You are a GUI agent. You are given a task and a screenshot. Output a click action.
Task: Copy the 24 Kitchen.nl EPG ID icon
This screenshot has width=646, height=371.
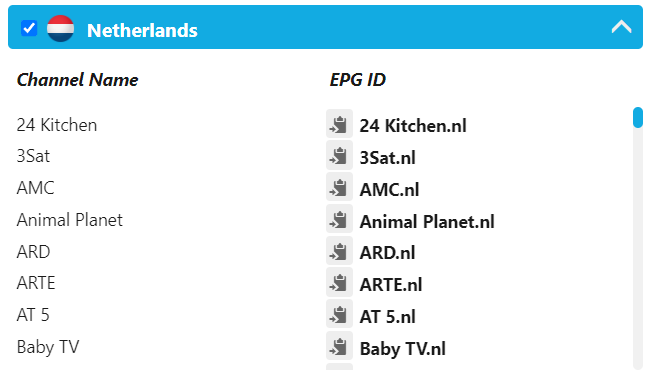(339, 124)
